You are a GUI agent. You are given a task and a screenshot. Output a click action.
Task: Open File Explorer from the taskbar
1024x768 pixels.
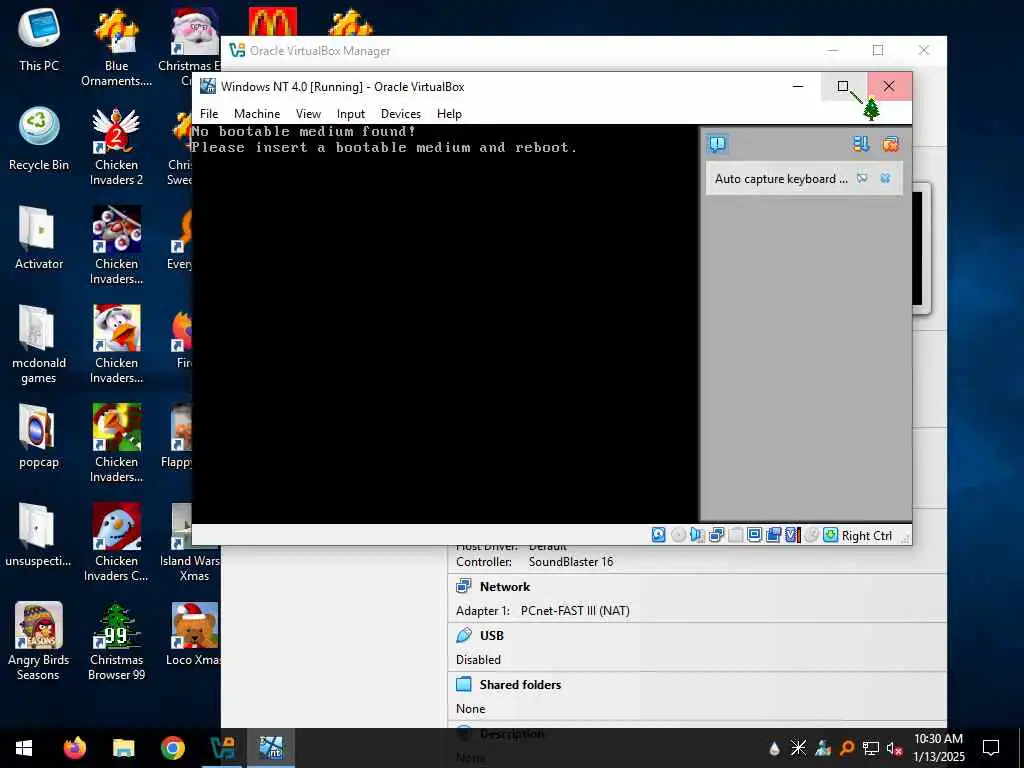pyautogui.click(x=123, y=748)
